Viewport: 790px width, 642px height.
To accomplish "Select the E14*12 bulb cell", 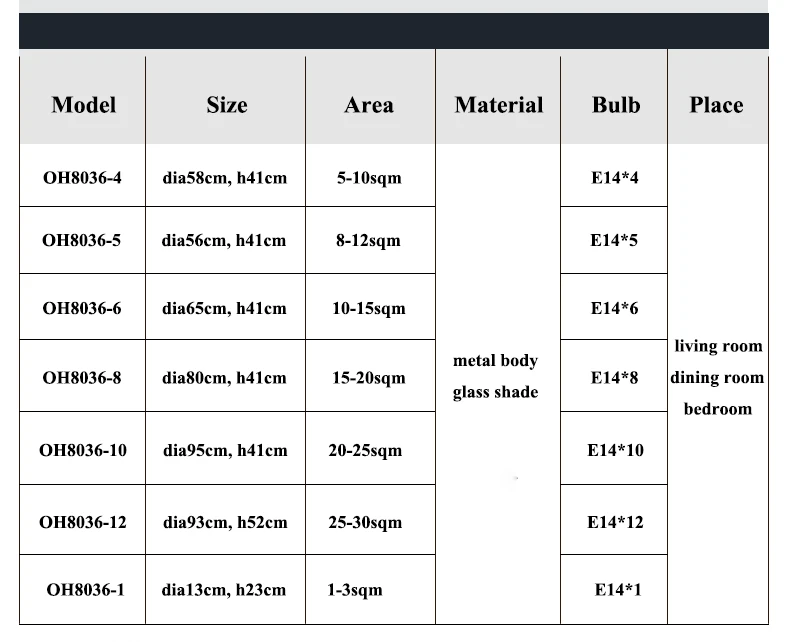I will coord(614,521).
